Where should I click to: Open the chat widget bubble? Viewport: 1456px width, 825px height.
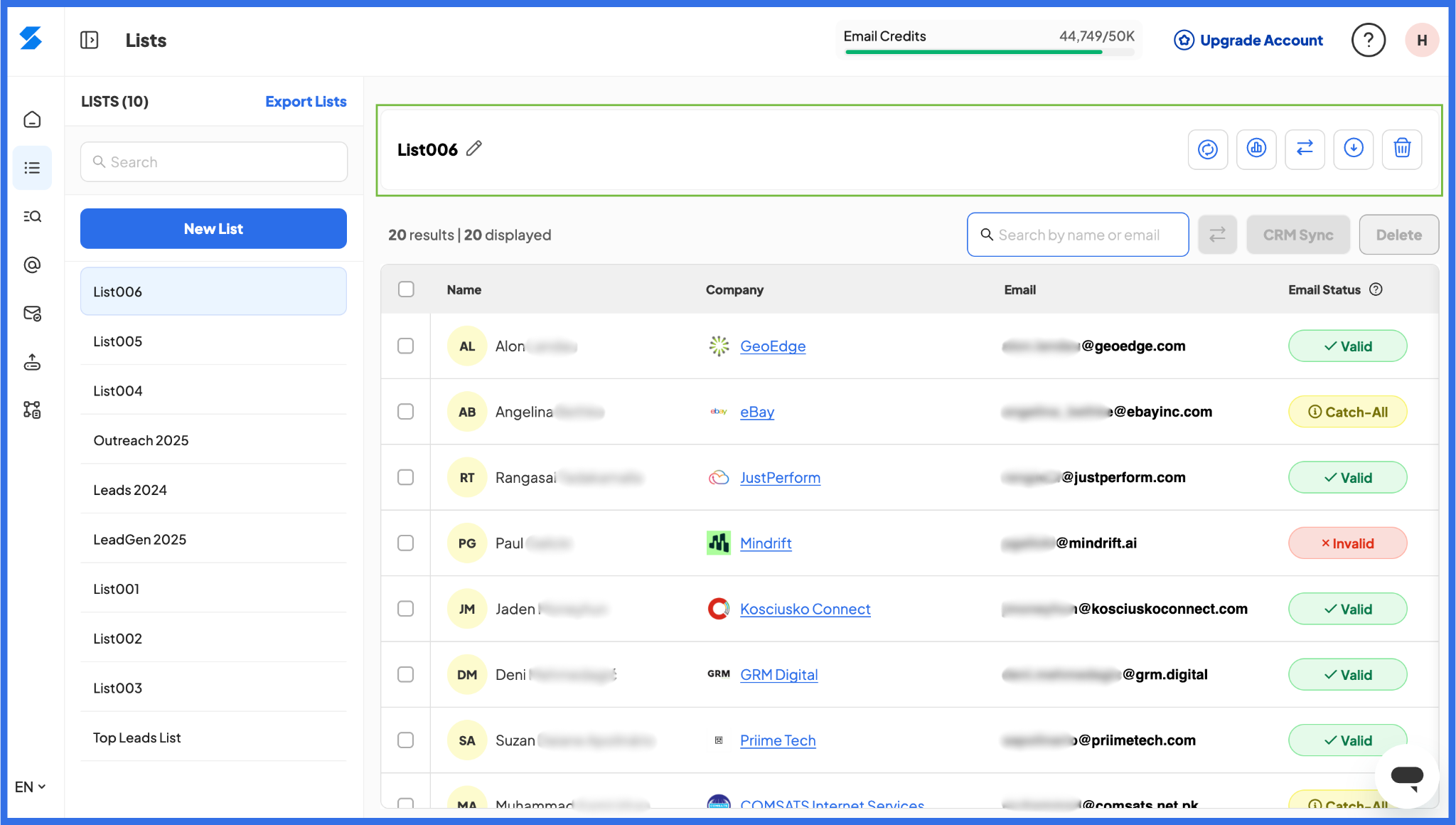click(1406, 776)
